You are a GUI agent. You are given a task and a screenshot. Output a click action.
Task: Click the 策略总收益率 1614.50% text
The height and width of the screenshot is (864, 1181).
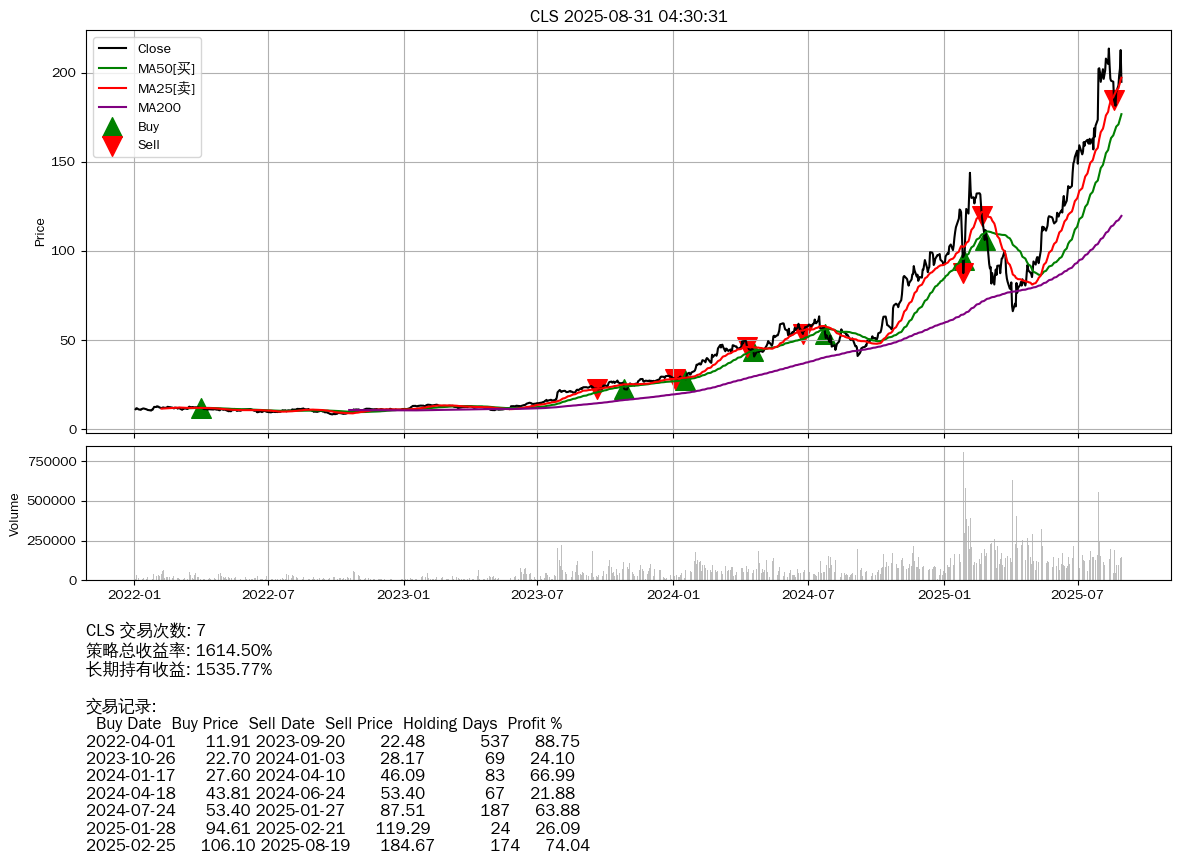tap(179, 650)
